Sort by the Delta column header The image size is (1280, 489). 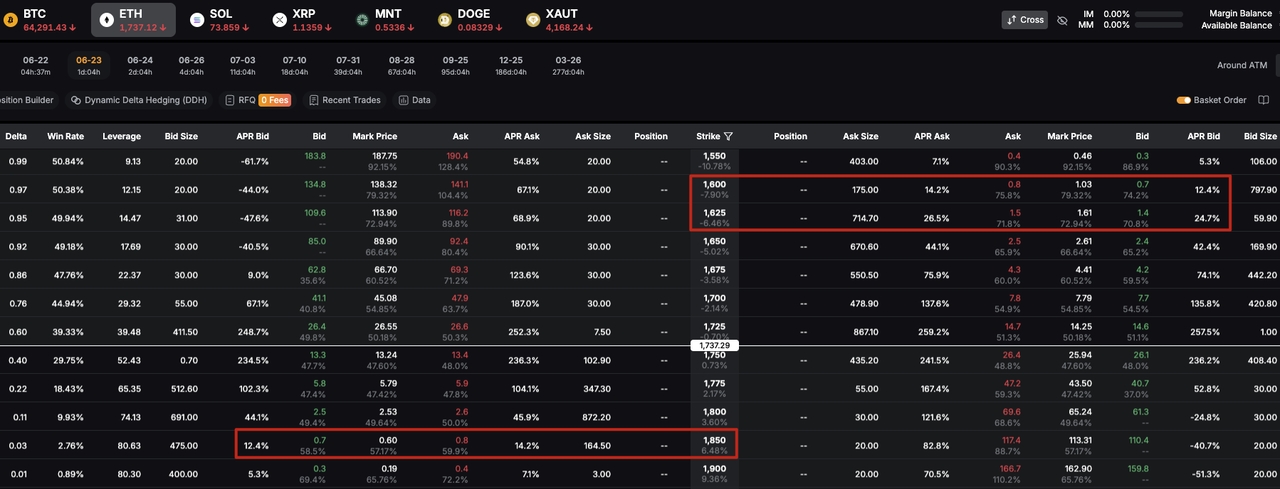[16, 136]
